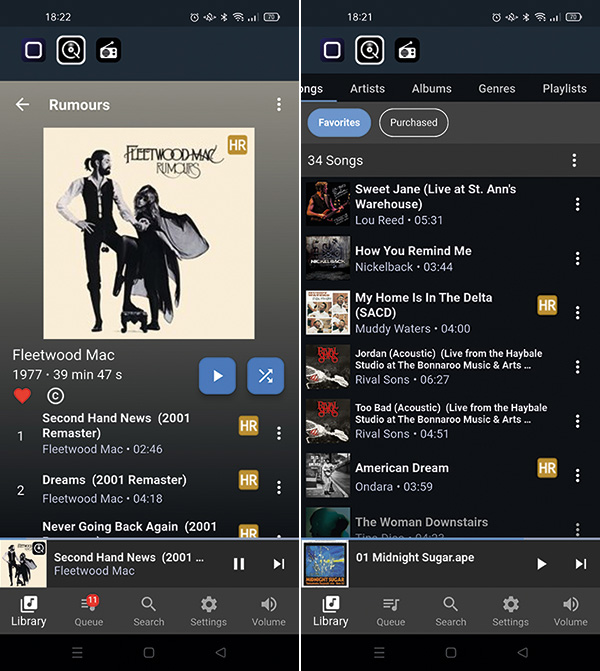Open the Rumours album overflow menu
Screen dimensions: 600x671
tap(279, 104)
